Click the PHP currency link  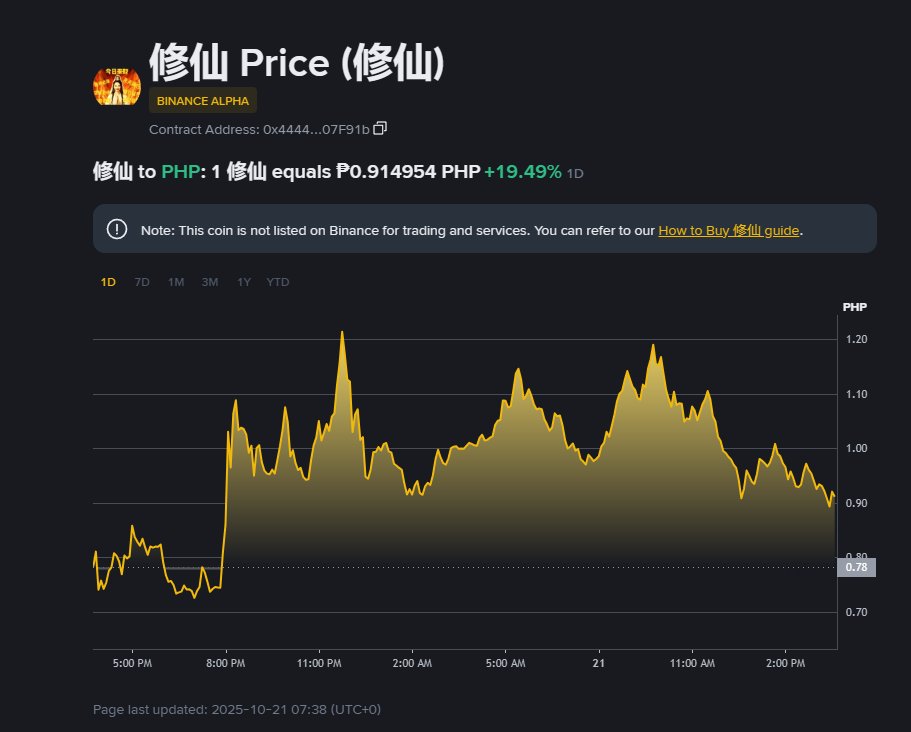click(180, 172)
